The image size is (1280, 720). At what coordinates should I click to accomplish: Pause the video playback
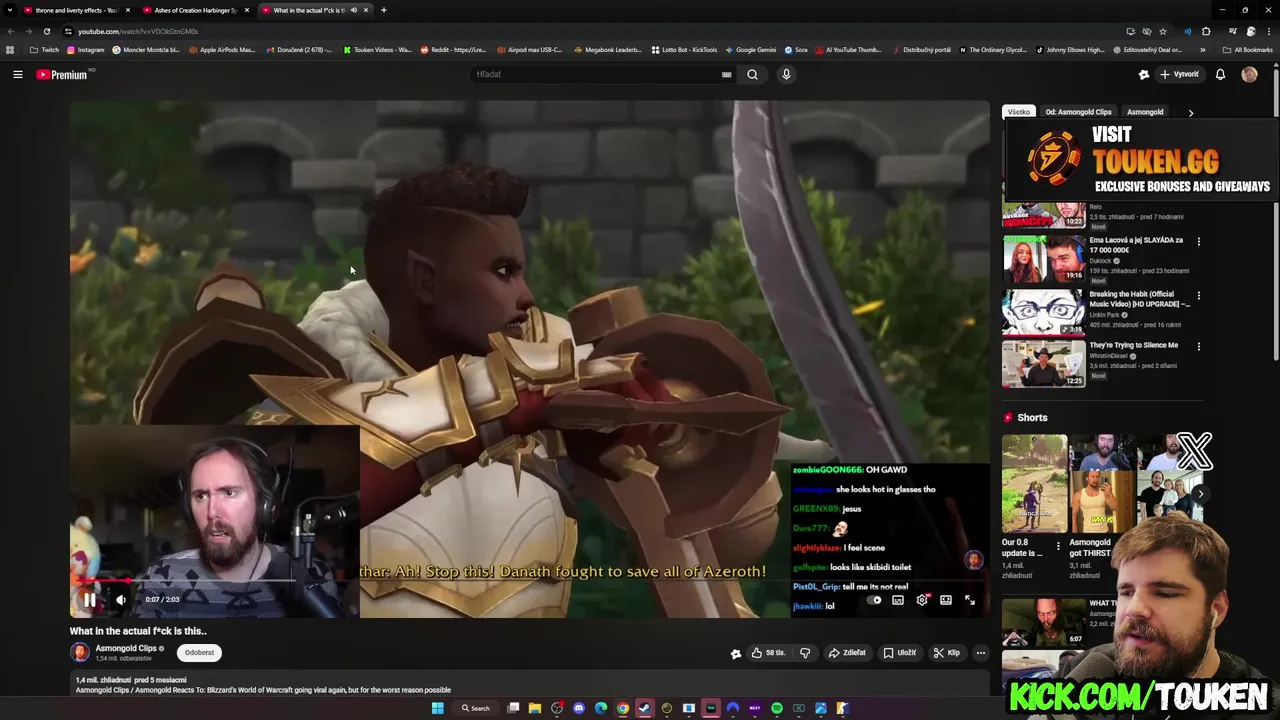pyautogui.click(x=89, y=600)
